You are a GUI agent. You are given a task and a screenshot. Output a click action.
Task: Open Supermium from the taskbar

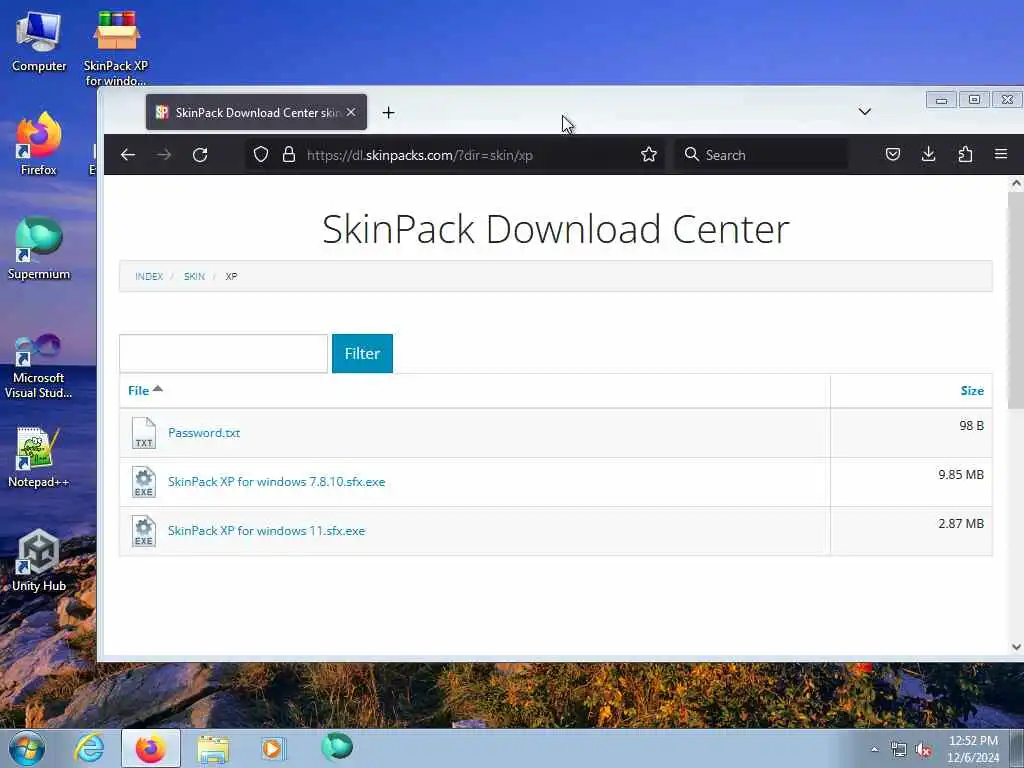tap(337, 748)
